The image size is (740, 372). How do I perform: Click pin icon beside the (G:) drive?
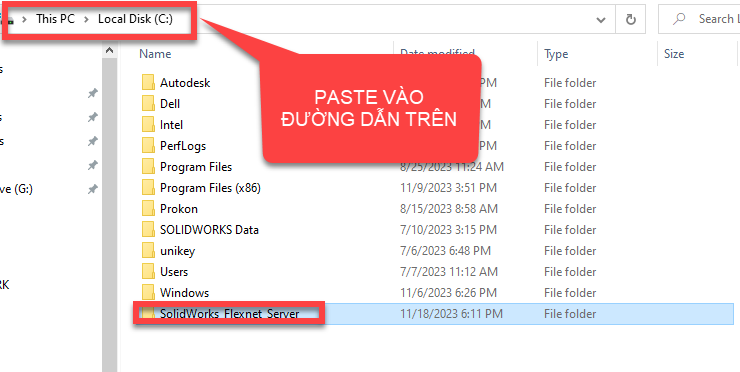[92, 190]
